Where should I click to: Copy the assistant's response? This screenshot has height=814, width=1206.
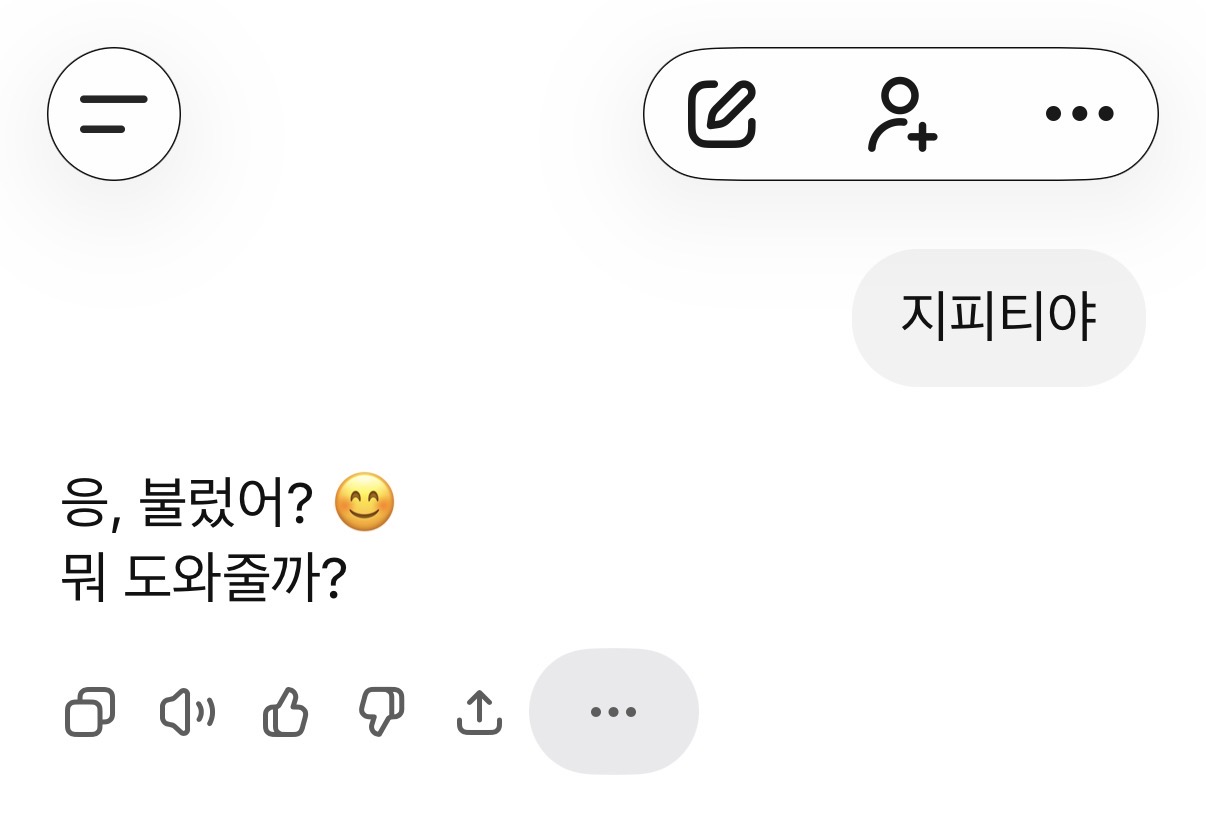[x=90, y=713]
